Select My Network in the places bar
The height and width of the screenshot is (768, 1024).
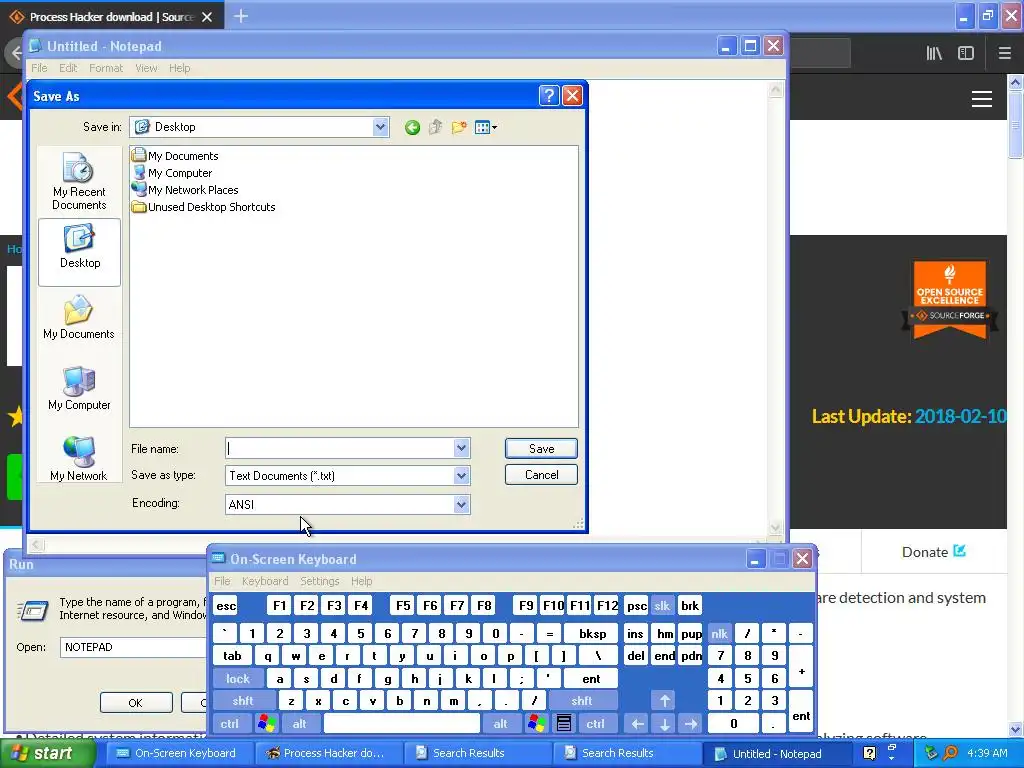[x=79, y=458]
